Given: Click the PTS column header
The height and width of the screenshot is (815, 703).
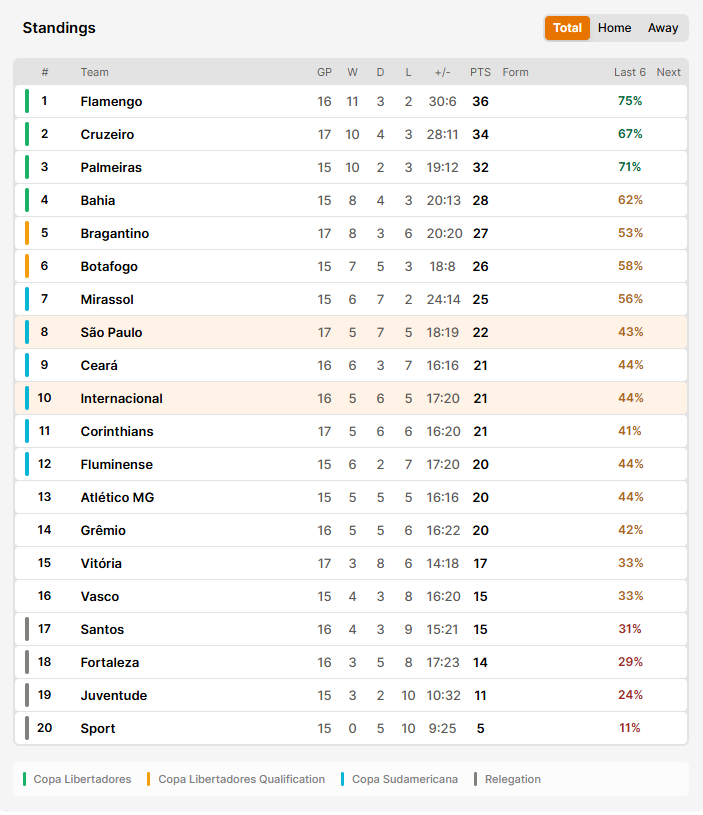Looking at the screenshot, I should coord(480,72).
